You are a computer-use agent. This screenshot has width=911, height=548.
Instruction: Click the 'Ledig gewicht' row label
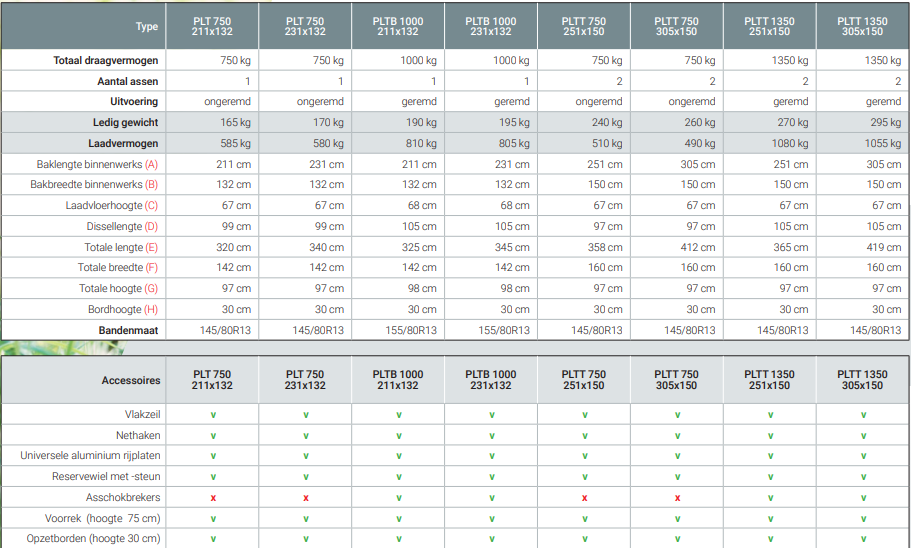(x=125, y=123)
